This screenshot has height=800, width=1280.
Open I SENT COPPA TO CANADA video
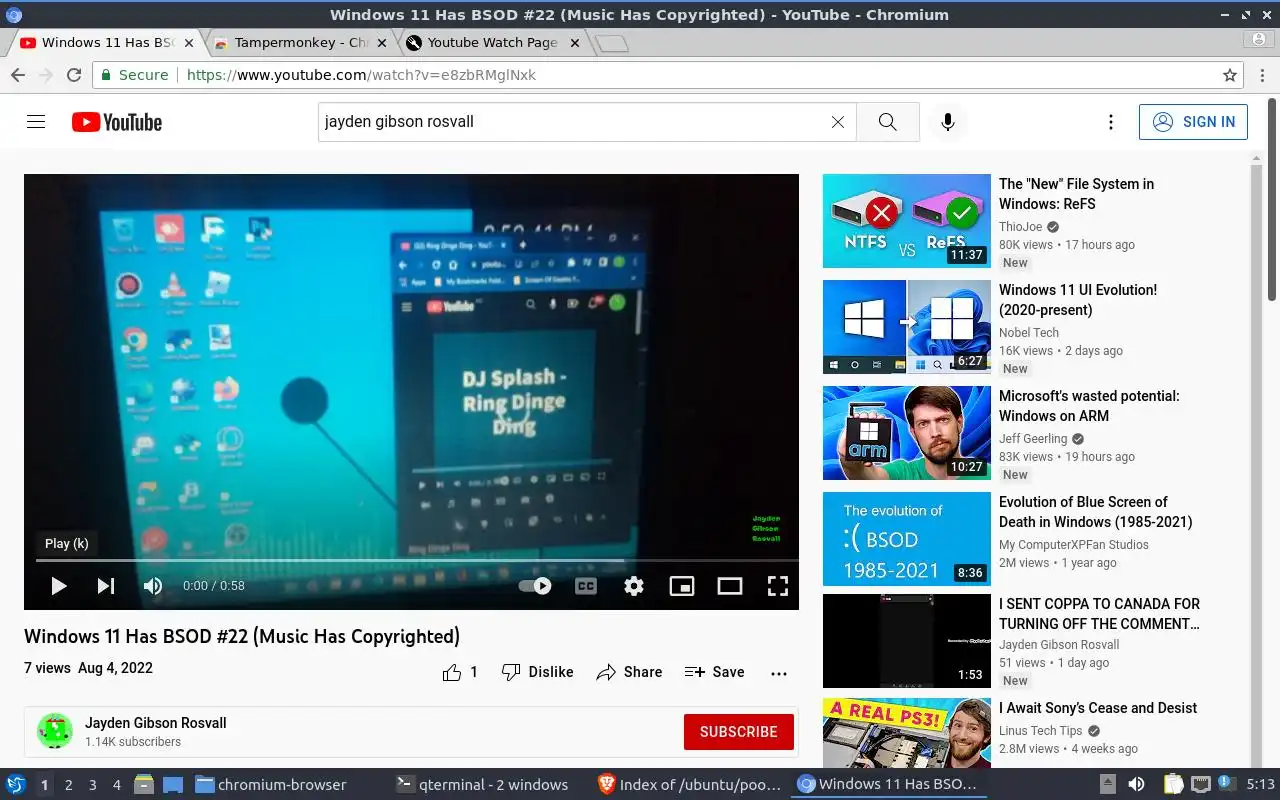coord(1099,614)
